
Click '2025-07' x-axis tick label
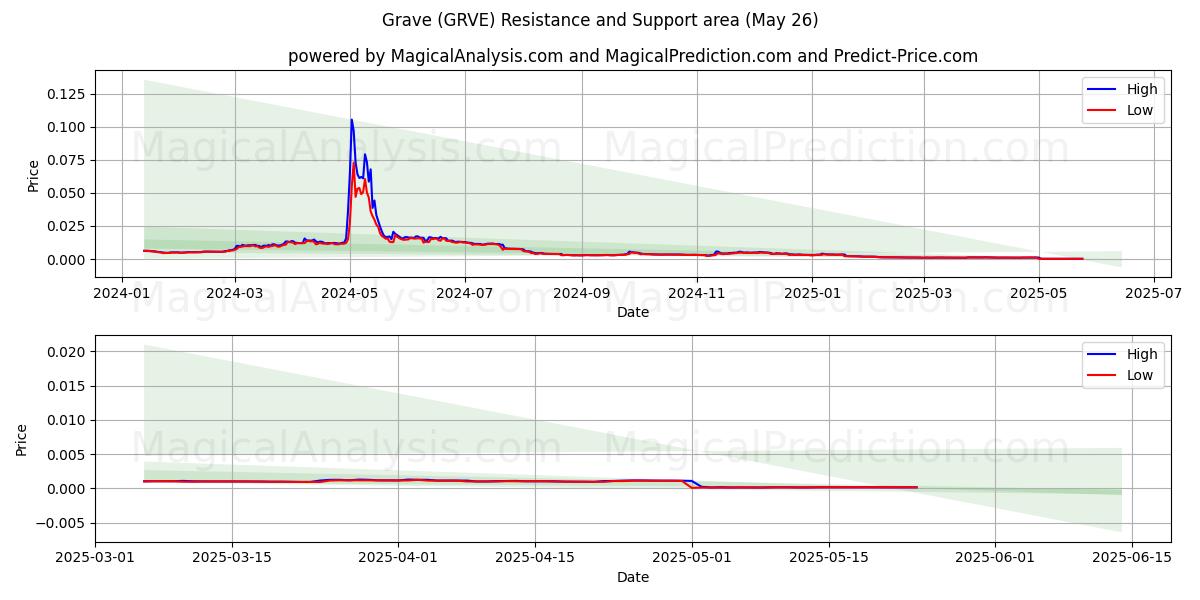[1154, 294]
